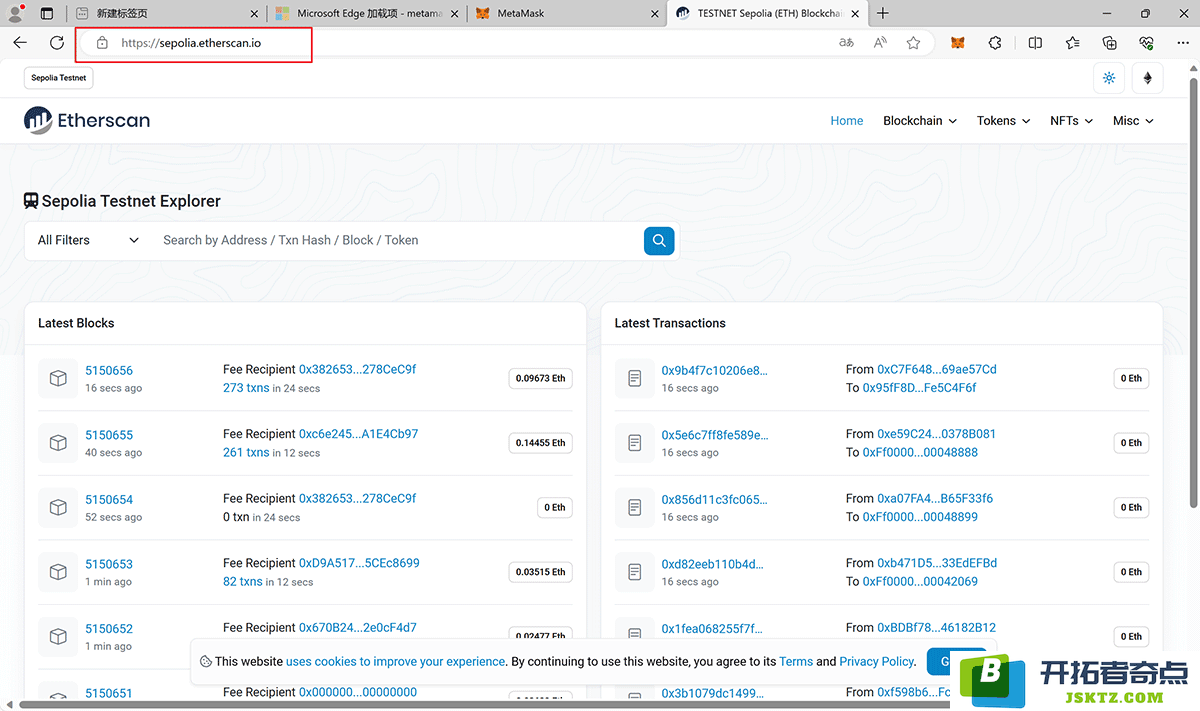1200x711 pixels.
Task: Focus the Search by Address / Txn Hash field
Action: (398, 240)
